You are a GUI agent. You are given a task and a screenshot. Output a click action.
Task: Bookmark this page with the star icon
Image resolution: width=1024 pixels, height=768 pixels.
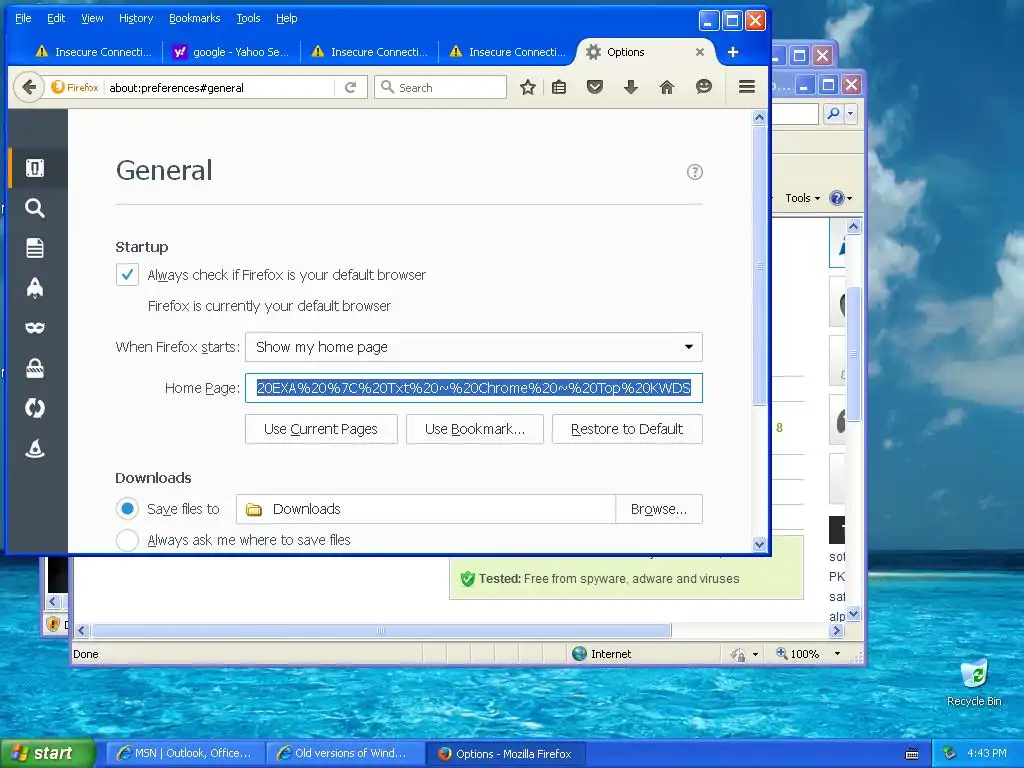528,88
